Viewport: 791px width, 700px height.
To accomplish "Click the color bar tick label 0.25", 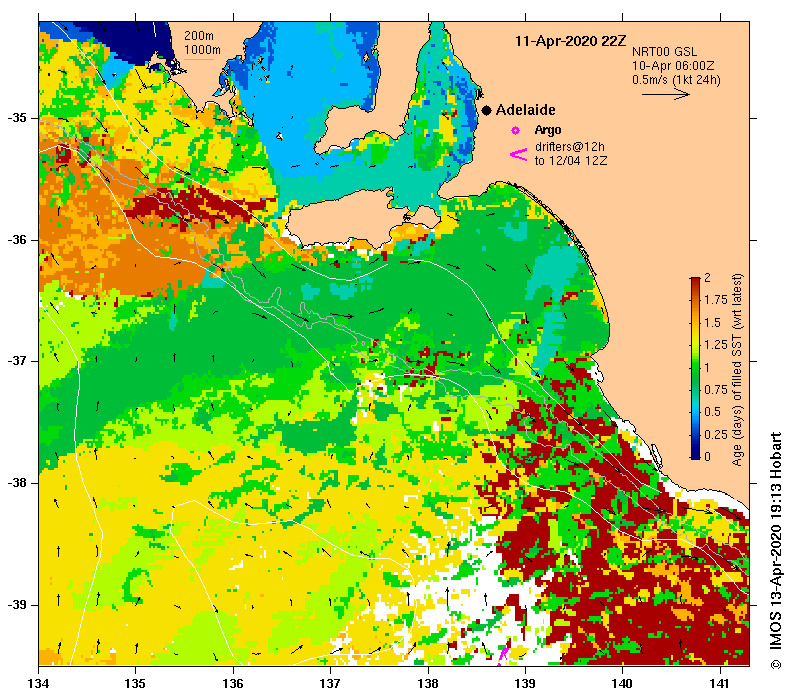I will 716,434.
